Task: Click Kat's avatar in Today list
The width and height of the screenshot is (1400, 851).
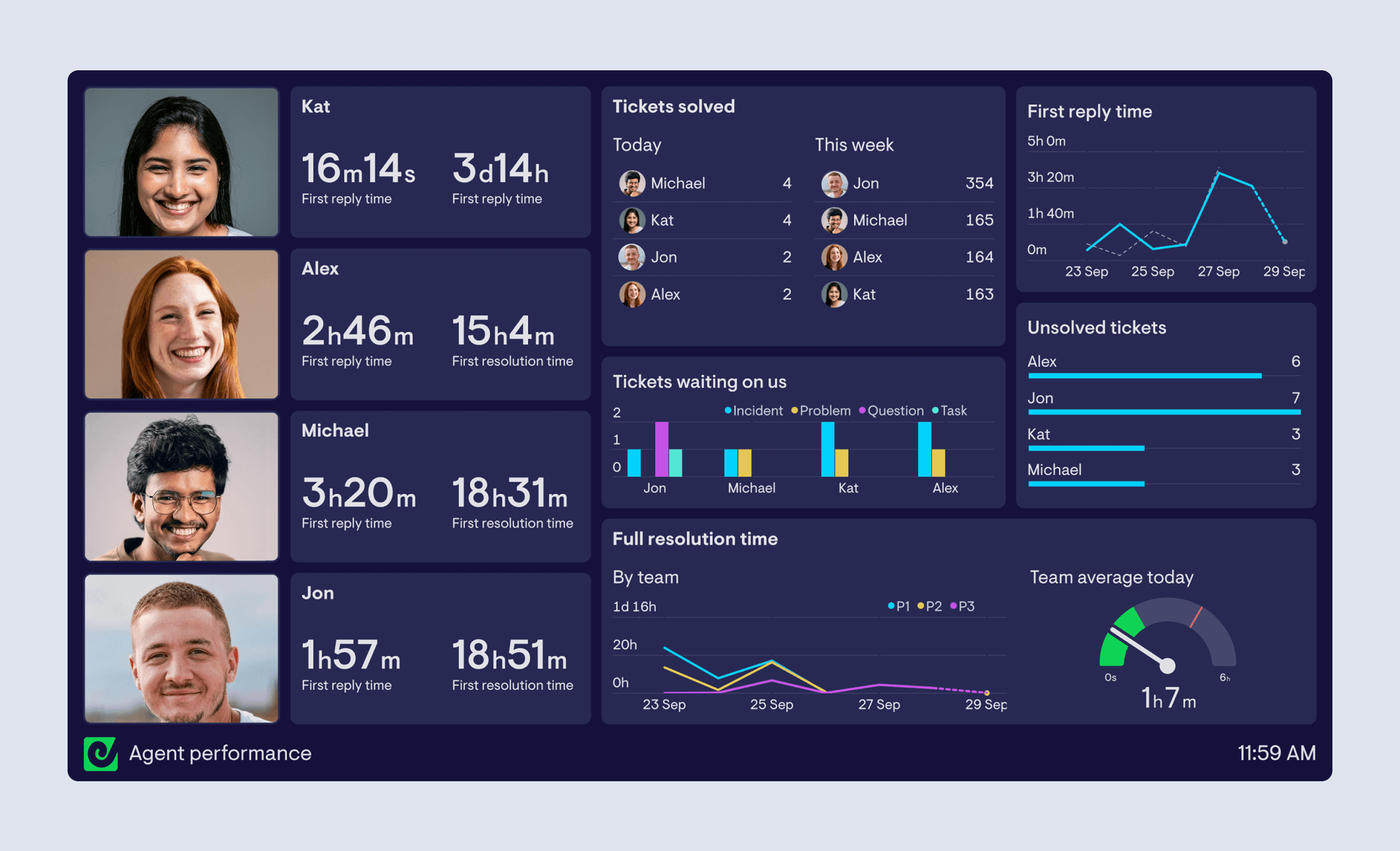Action: pyautogui.click(x=631, y=220)
